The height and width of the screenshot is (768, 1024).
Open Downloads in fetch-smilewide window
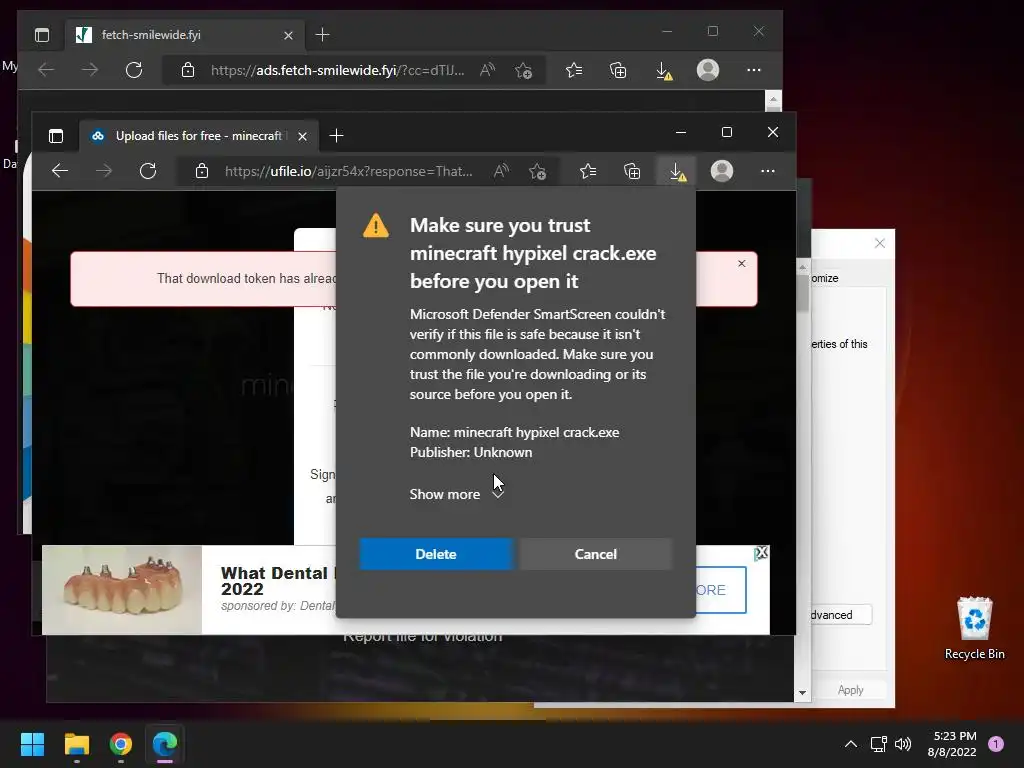664,71
